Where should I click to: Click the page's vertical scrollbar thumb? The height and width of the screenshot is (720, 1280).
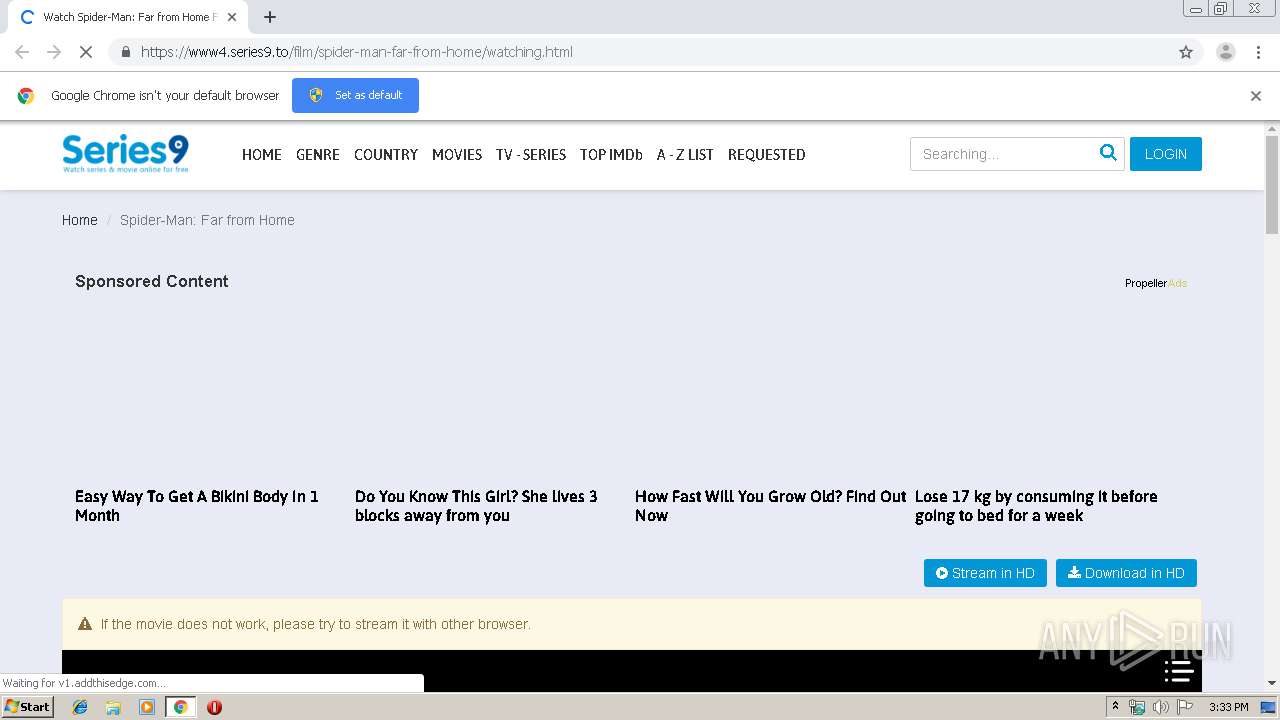point(1272,184)
